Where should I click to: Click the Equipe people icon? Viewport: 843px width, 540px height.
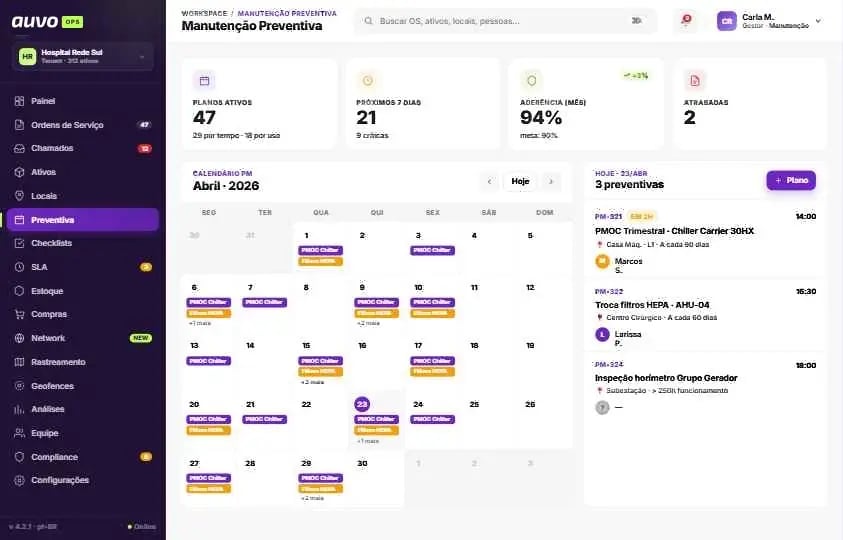[x=19, y=433]
